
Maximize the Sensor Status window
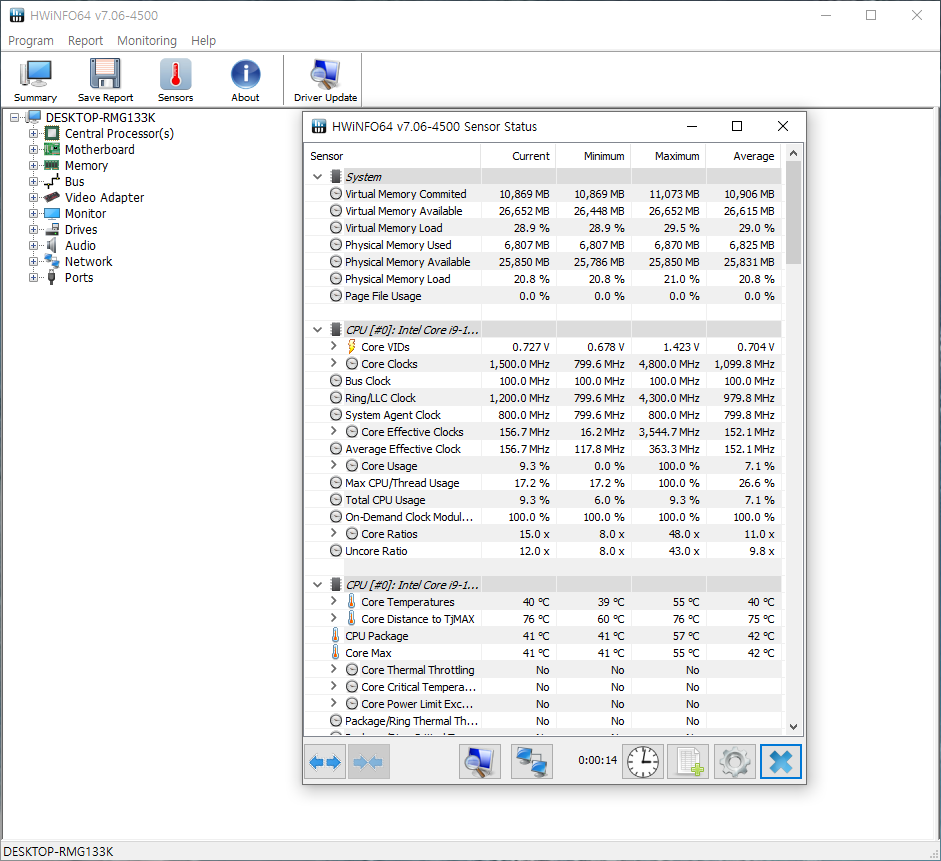coord(737,126)
